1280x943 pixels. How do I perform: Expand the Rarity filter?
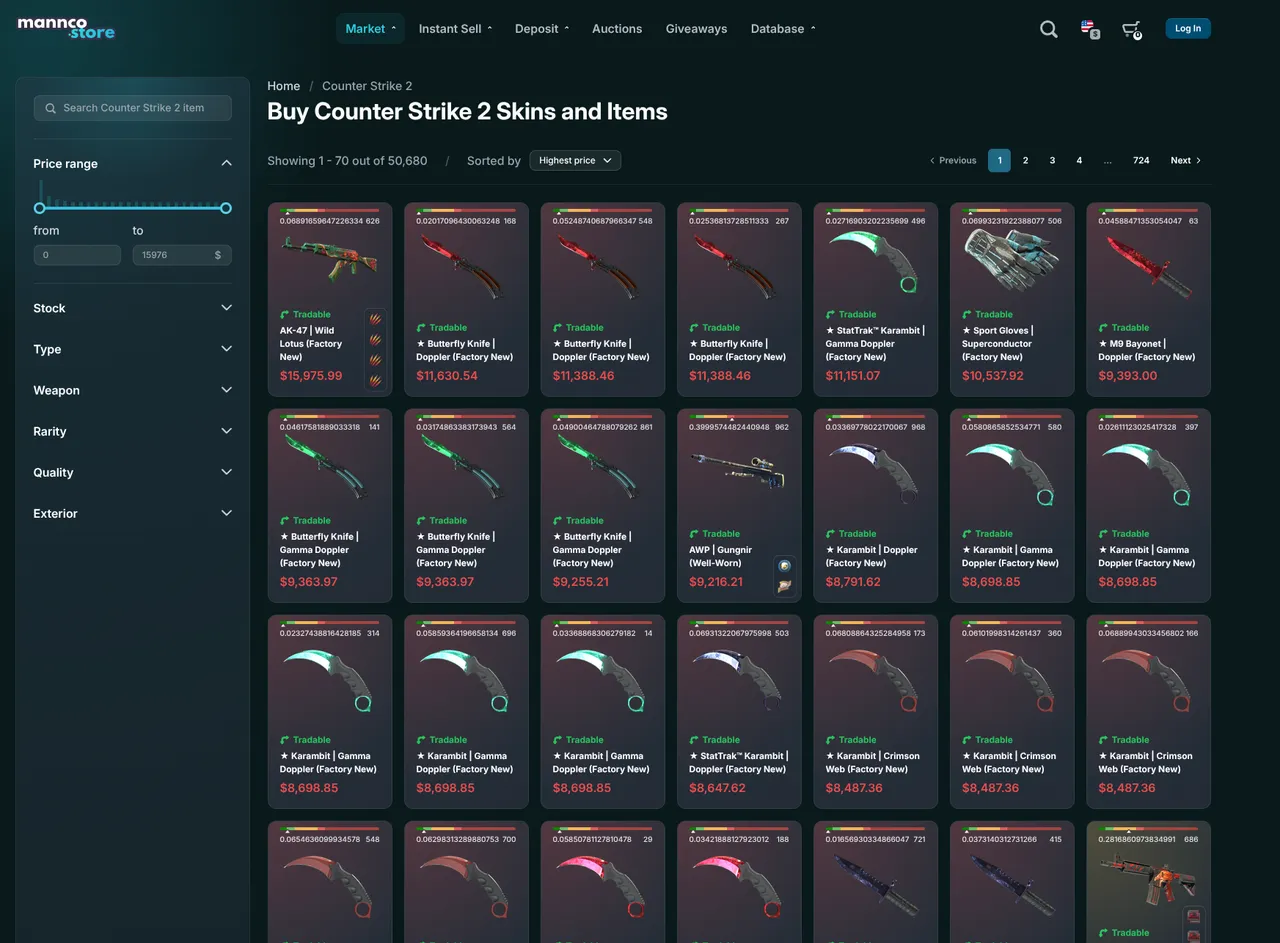132,431
